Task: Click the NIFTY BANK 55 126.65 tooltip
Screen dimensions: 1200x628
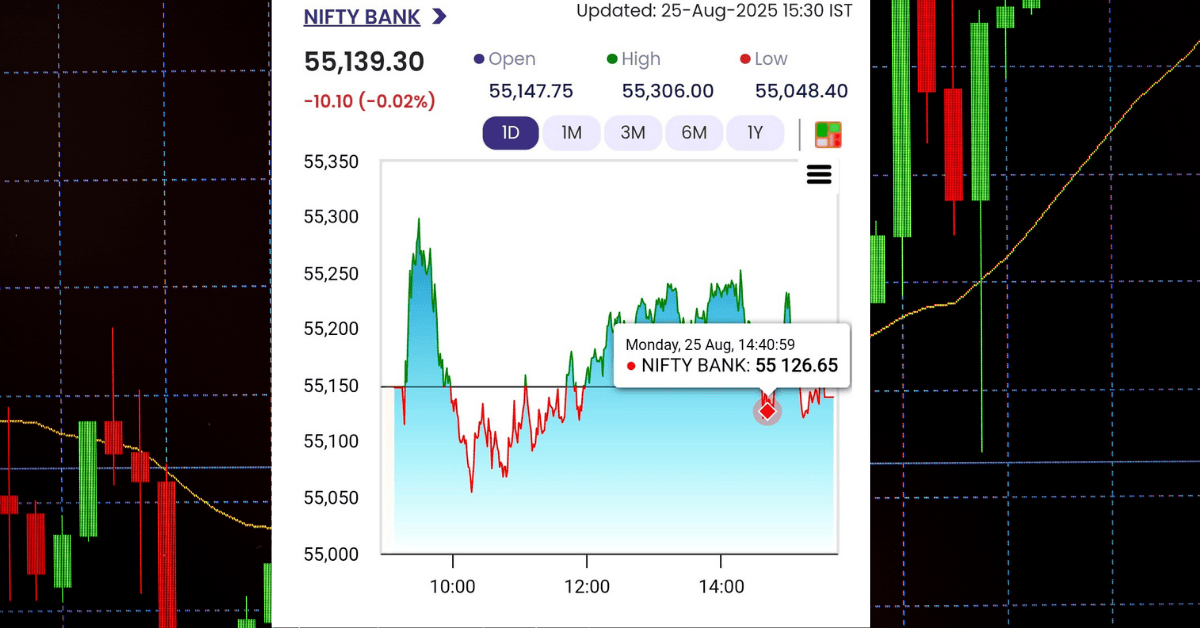Action: (731, 356)
